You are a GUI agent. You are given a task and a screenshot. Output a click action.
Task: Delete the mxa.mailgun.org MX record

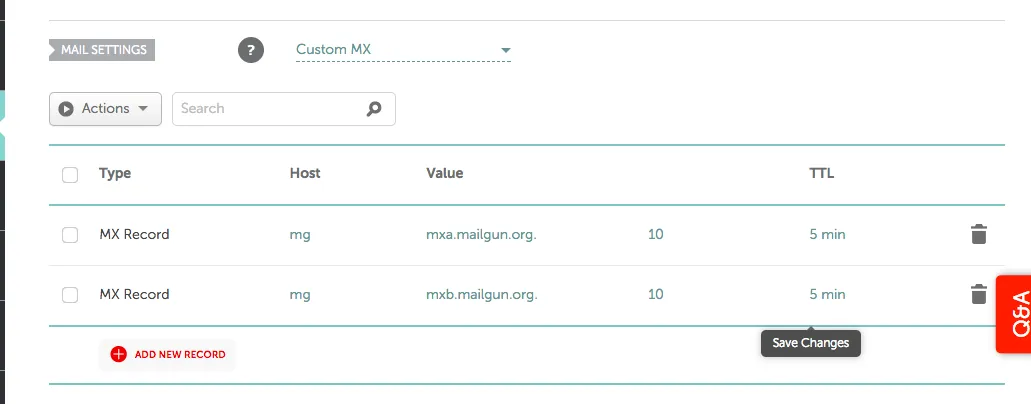pyautogui.click(x=978, y=235)
